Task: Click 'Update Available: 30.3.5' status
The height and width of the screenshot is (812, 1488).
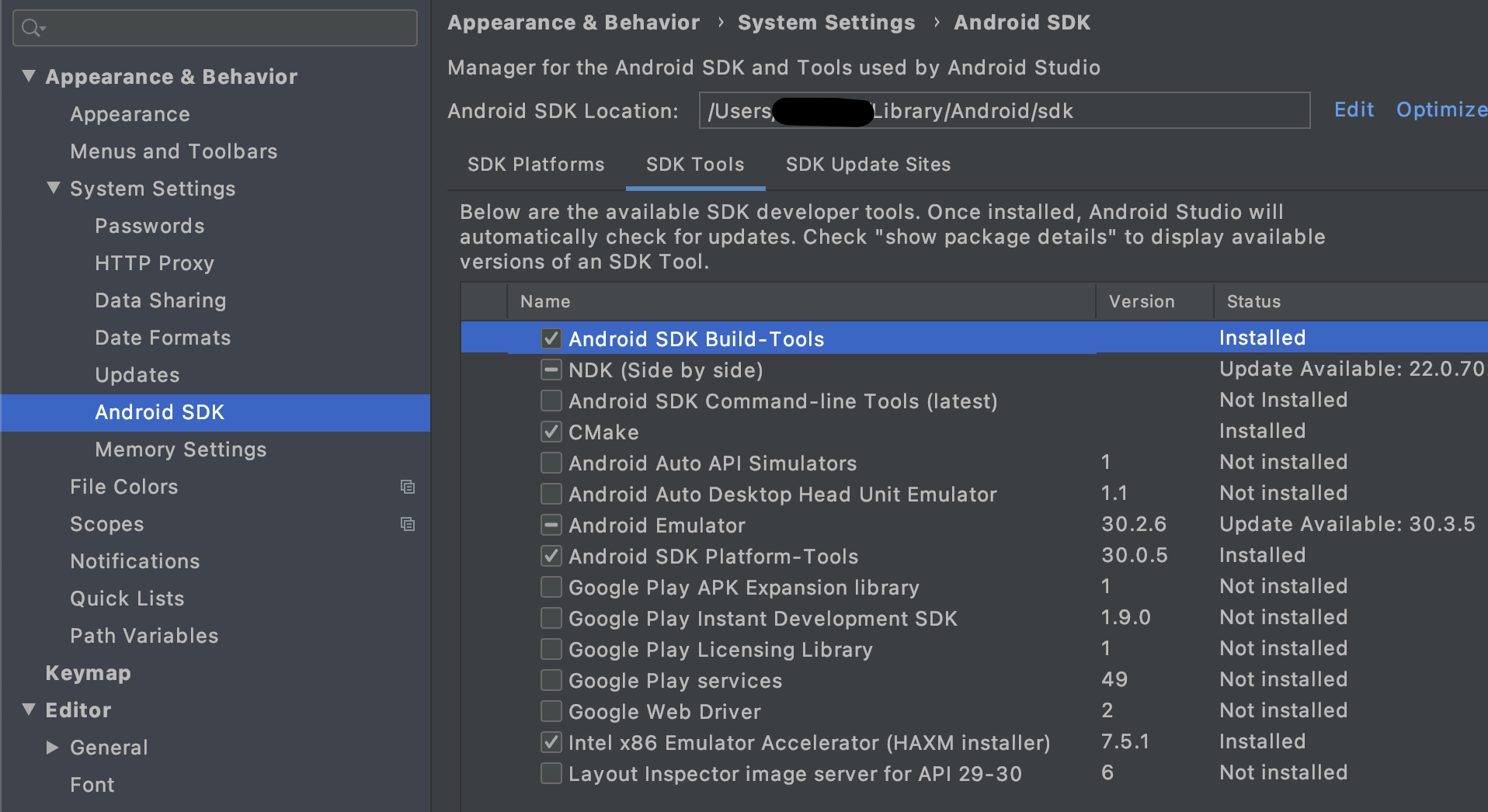Action: [x=1347, y=524]
